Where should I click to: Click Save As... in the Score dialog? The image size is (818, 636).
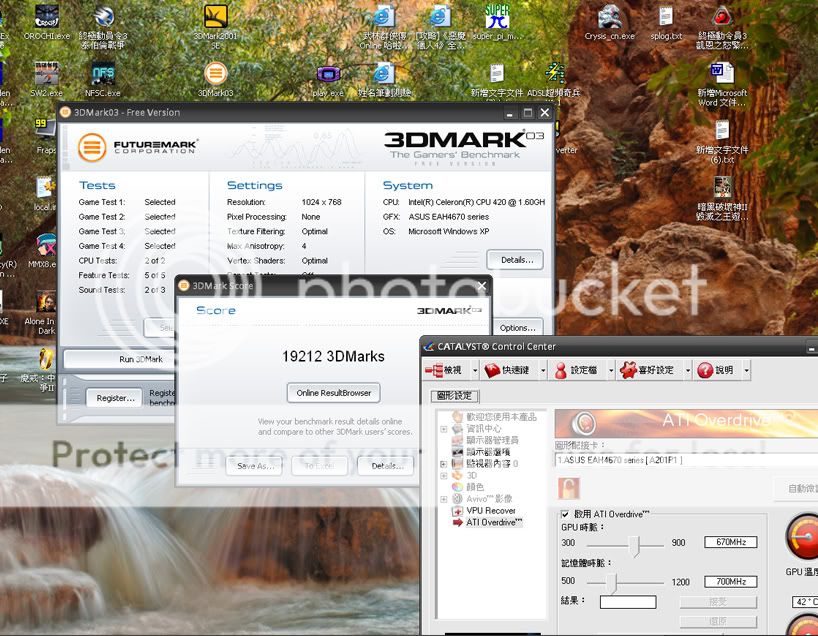255,466
